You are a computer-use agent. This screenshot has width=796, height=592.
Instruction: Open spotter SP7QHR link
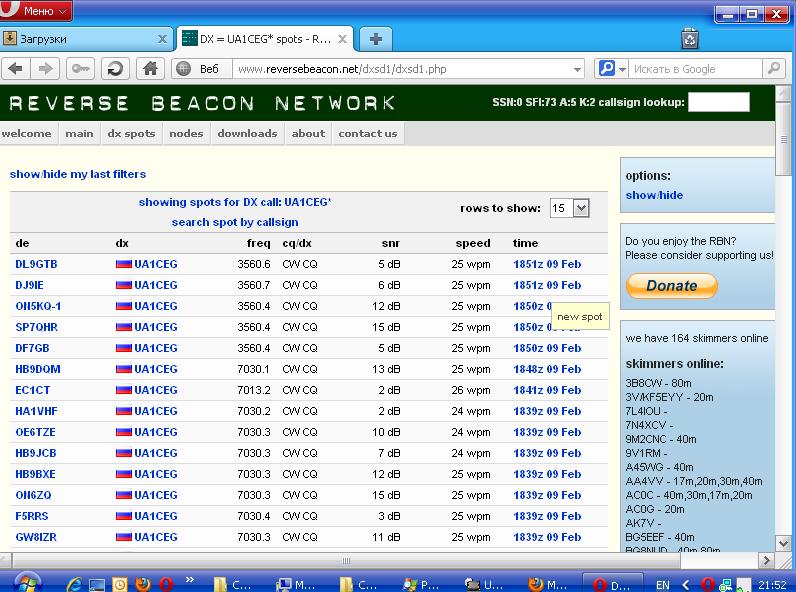coord(37,327)
